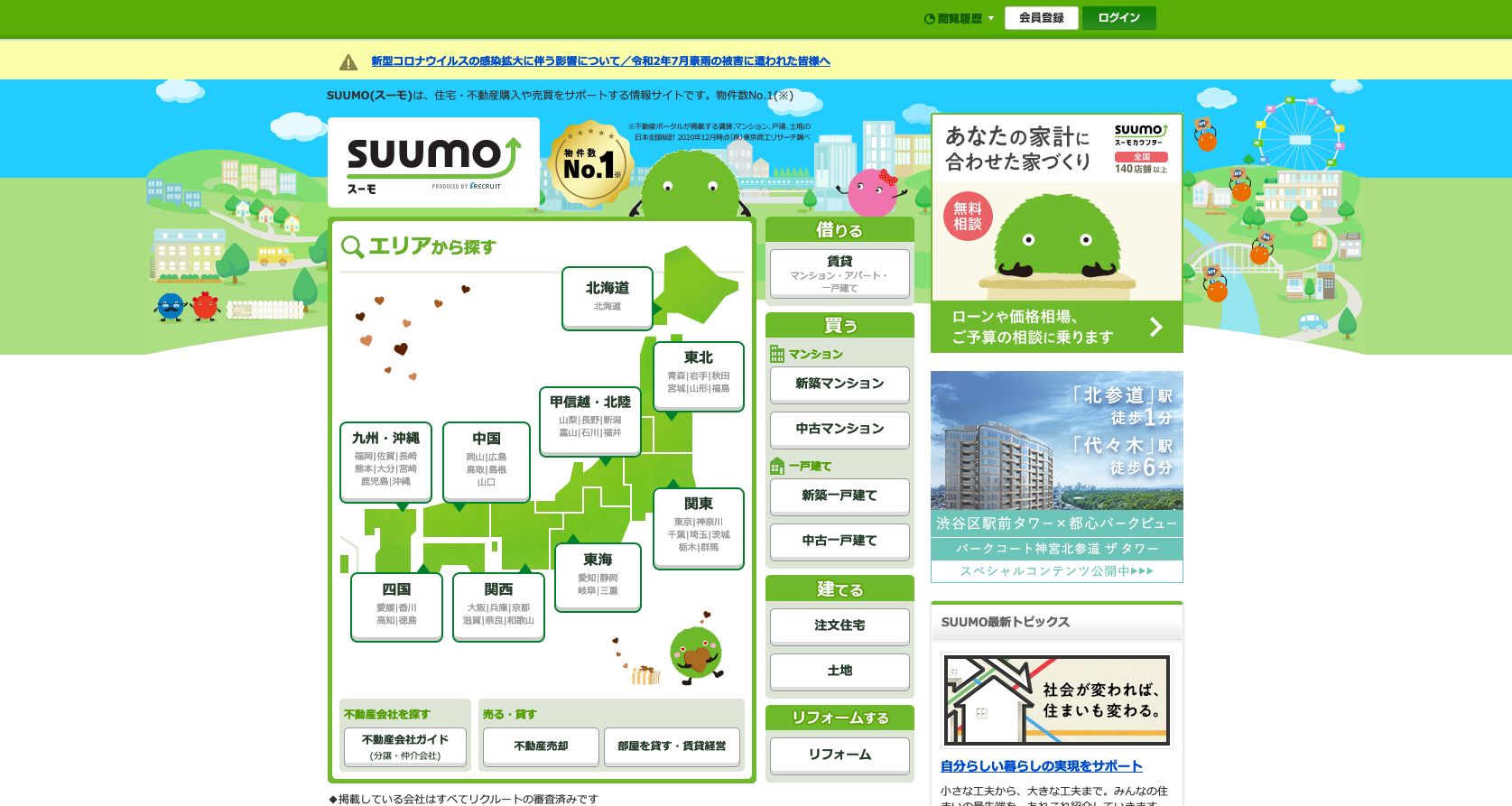Open the 閲覧履歴 browsing history dropdown

click(959, 18)
